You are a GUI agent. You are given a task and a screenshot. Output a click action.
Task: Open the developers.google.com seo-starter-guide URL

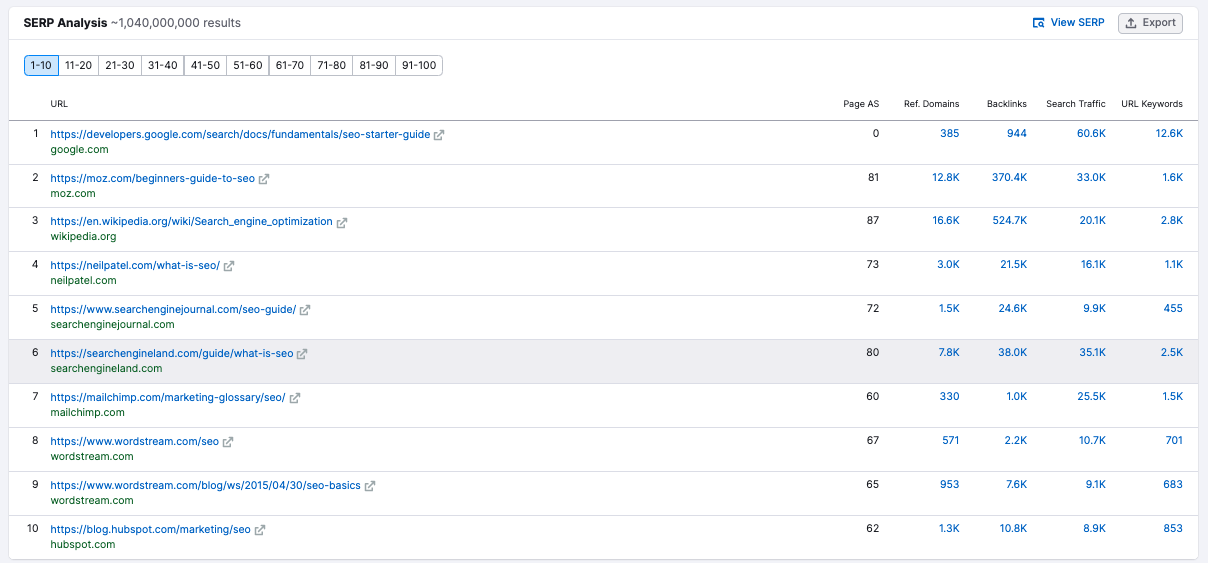pyautogui.click(x=240, y=134)
